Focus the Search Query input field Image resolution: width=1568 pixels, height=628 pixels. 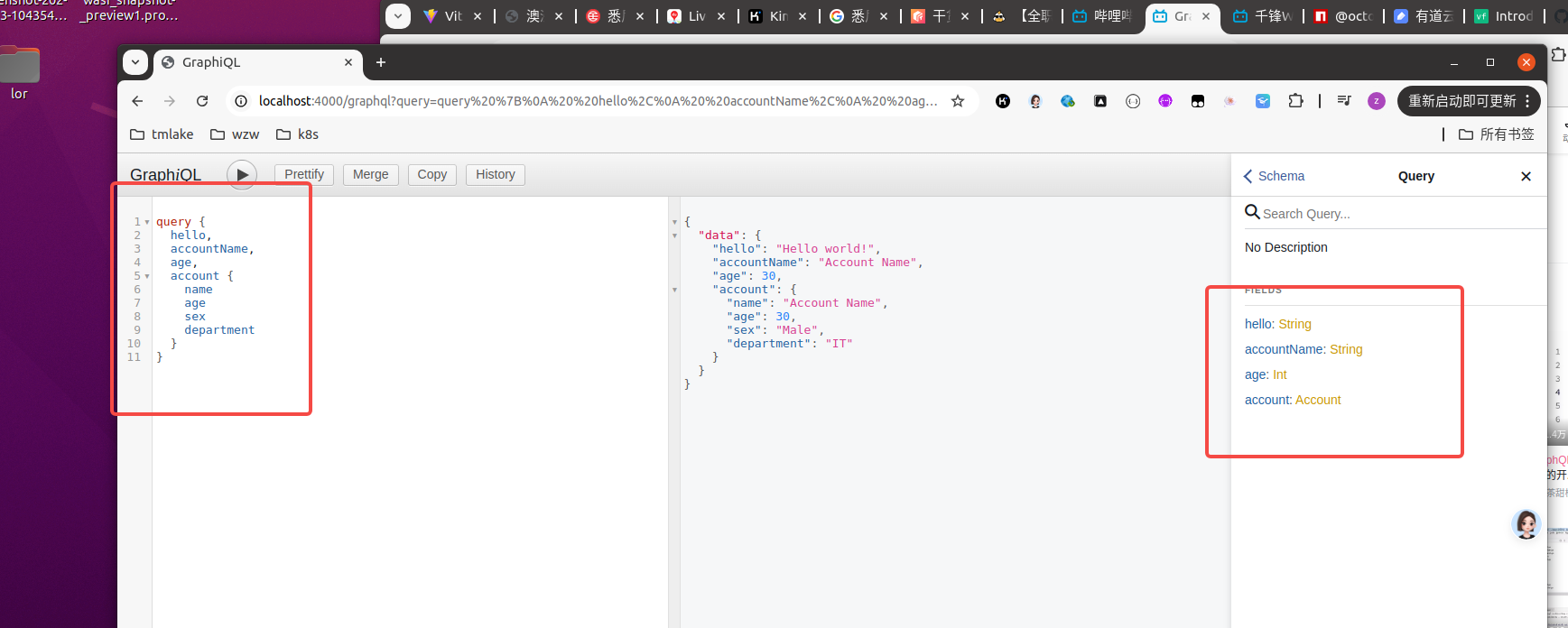point(1390,214)
